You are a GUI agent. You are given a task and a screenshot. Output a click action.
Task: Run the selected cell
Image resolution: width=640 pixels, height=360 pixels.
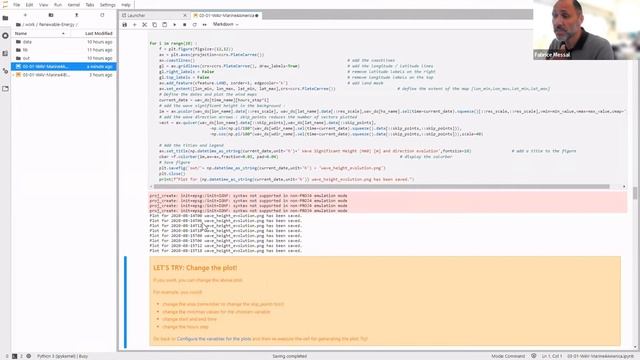tap(174, 24)
